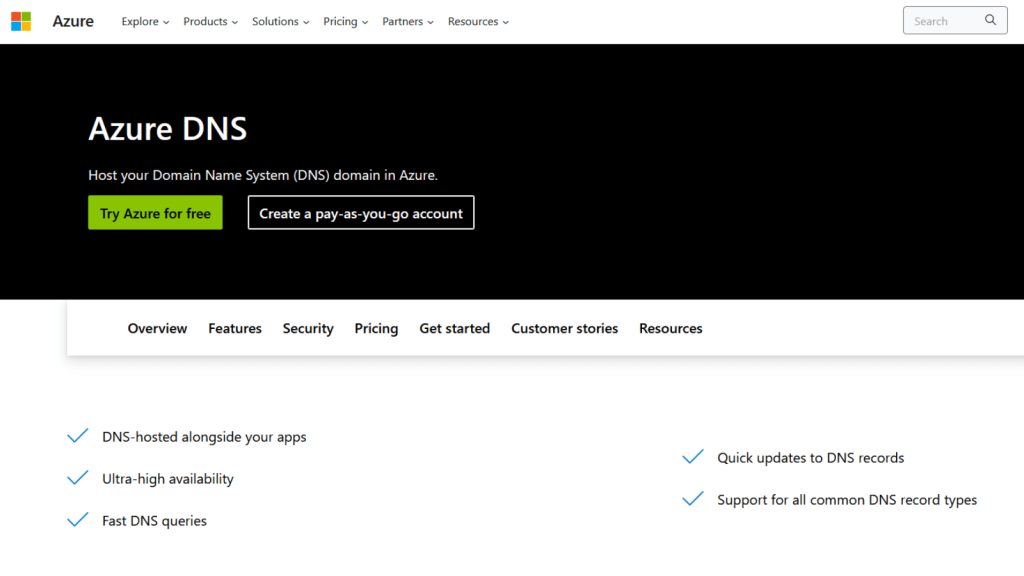Click text 'Host your Domain Name System (DNS) domain in Azure.'
Image resolution: width=1024 pixels, height=576 pixels.
pos(263,176)
